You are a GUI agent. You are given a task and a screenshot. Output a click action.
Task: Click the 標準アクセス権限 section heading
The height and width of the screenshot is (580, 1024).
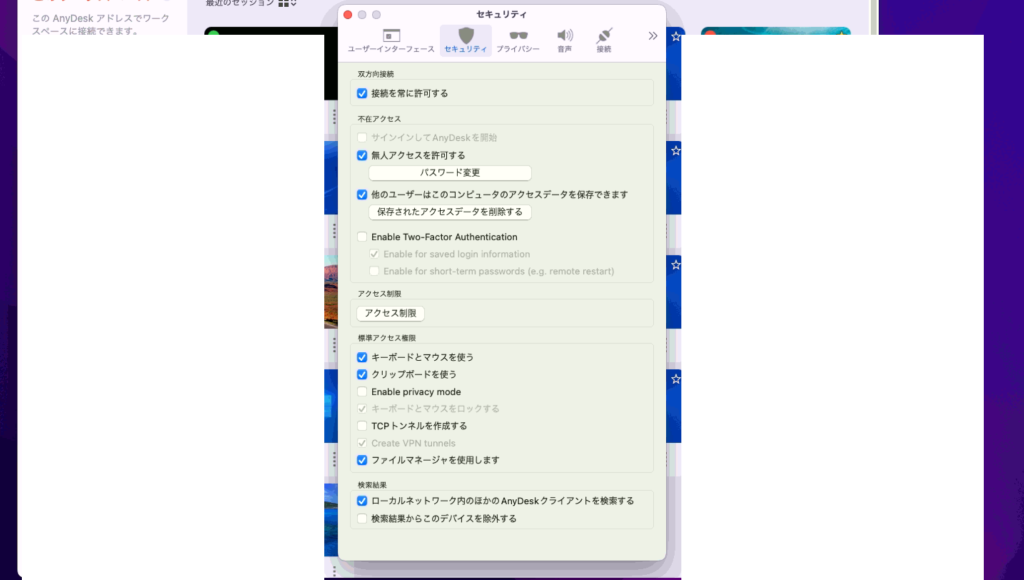(387, 338)
